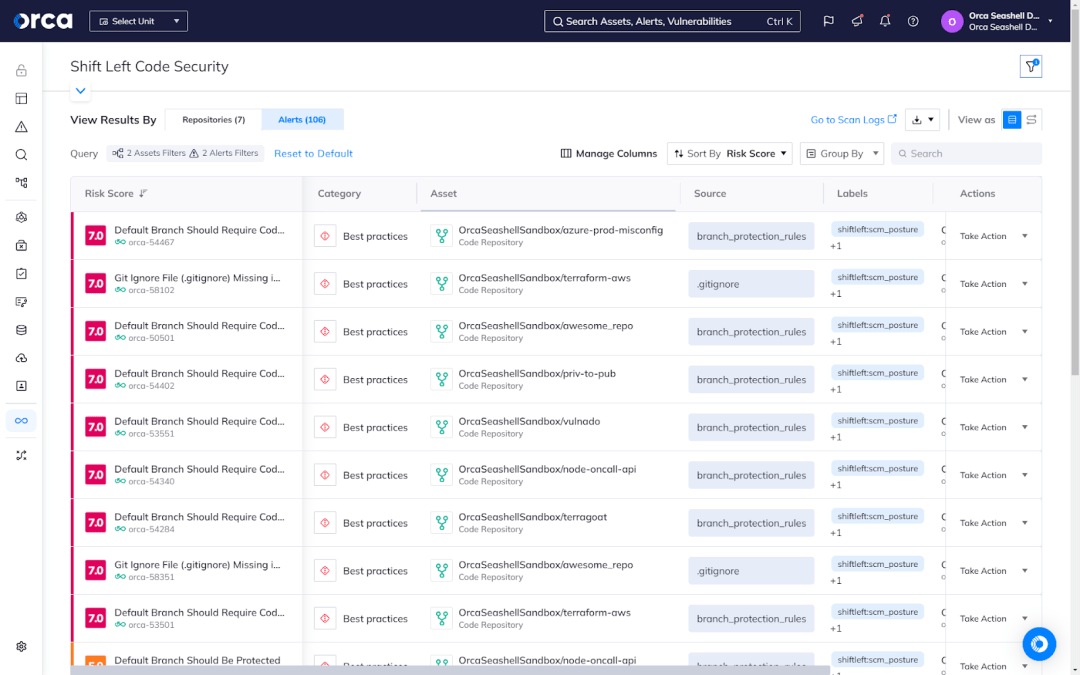Click the global search assets field
The height and width of the screenshot is (675, 1080).
672,21
